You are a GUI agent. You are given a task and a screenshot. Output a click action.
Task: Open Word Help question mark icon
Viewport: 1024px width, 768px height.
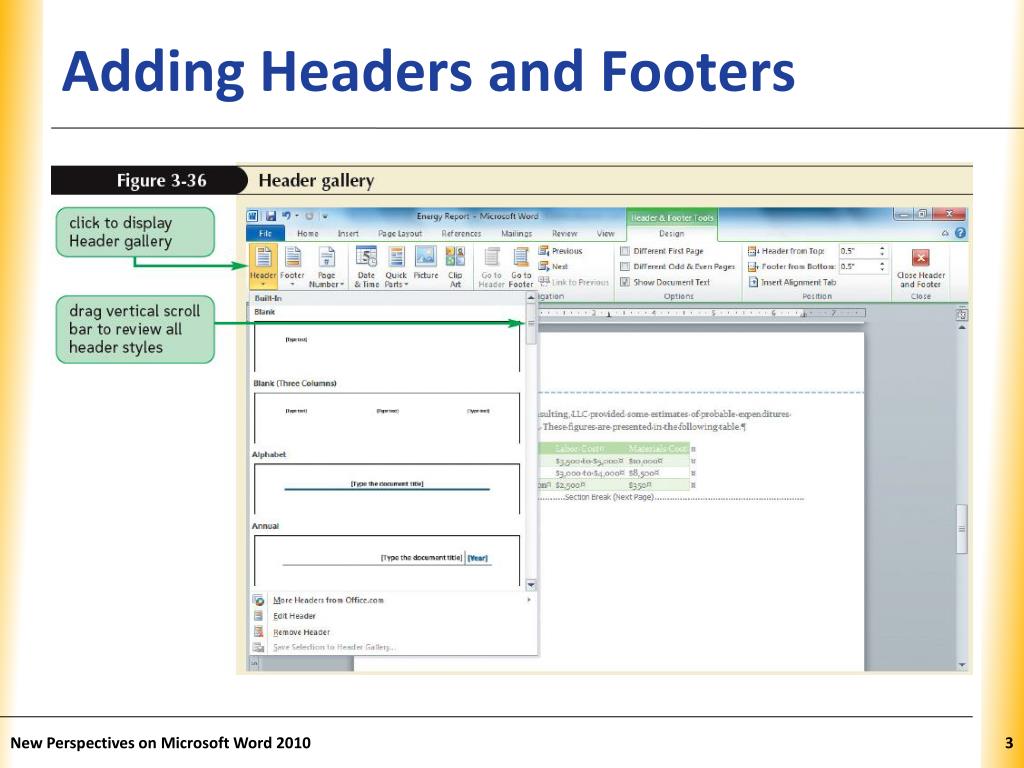click(x=960, y=232)
